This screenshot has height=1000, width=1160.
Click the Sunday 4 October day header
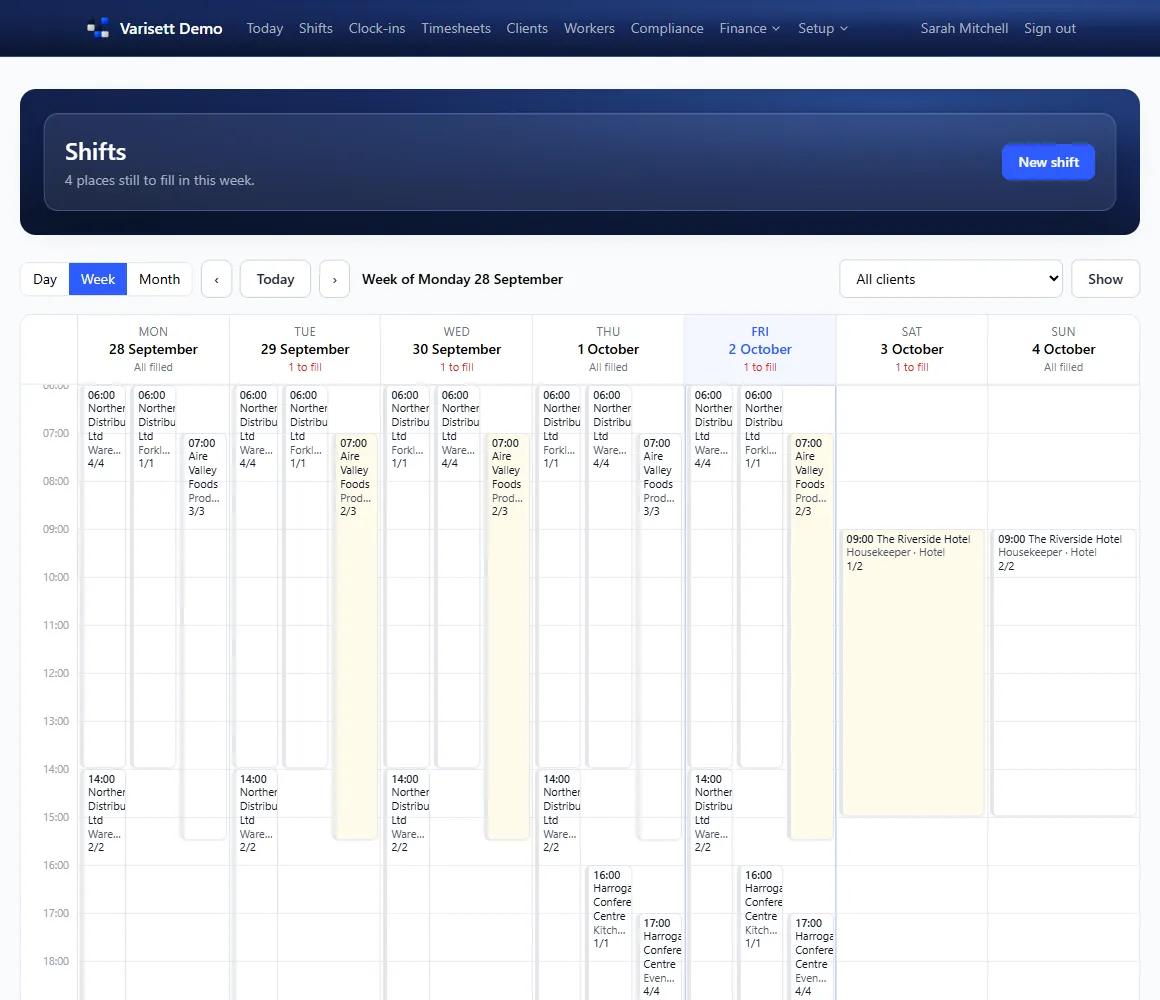[1063, 349]
